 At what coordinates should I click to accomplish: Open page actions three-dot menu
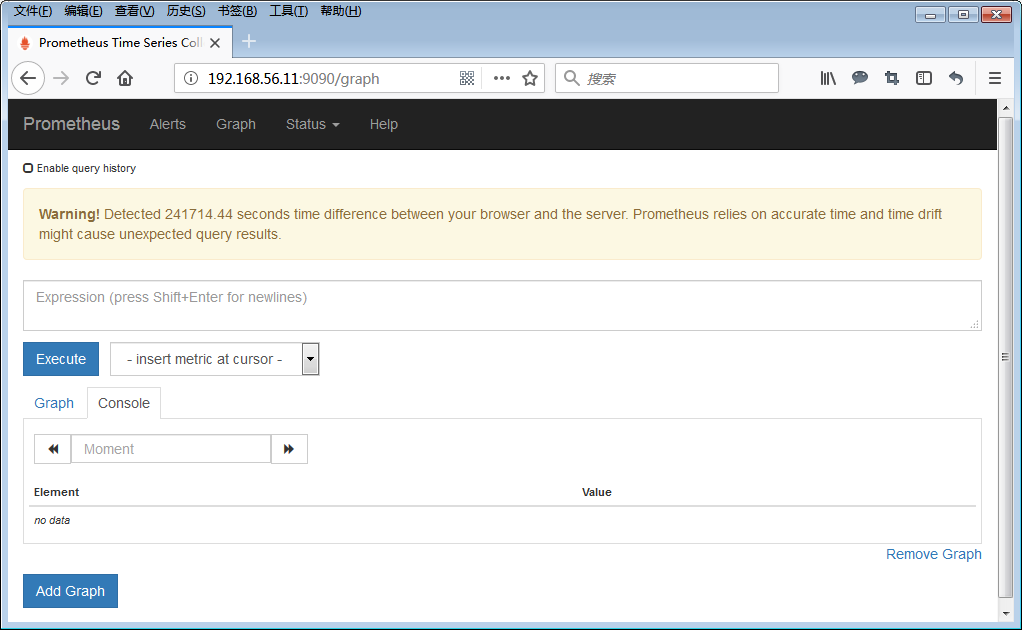501,79
